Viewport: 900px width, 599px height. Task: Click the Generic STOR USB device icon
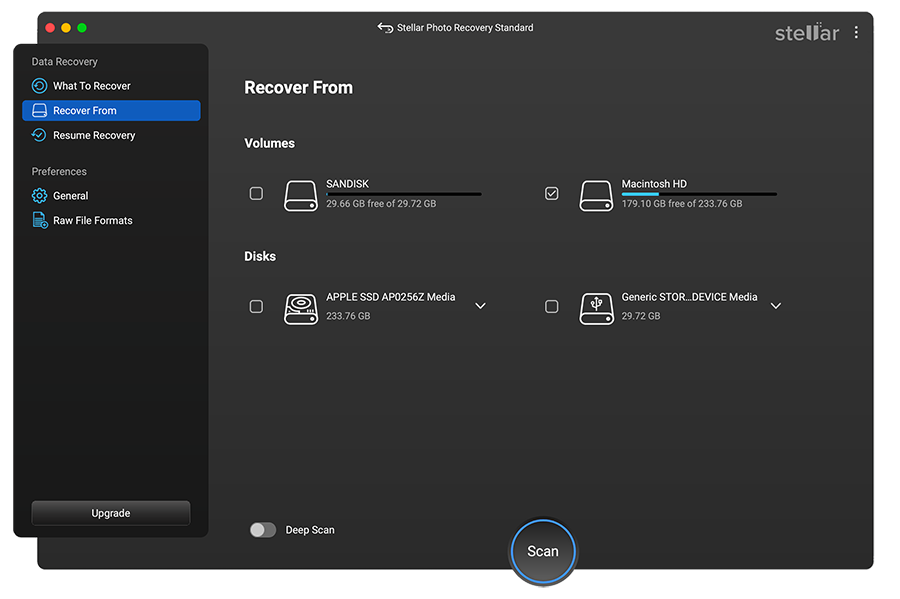(596, 308)
